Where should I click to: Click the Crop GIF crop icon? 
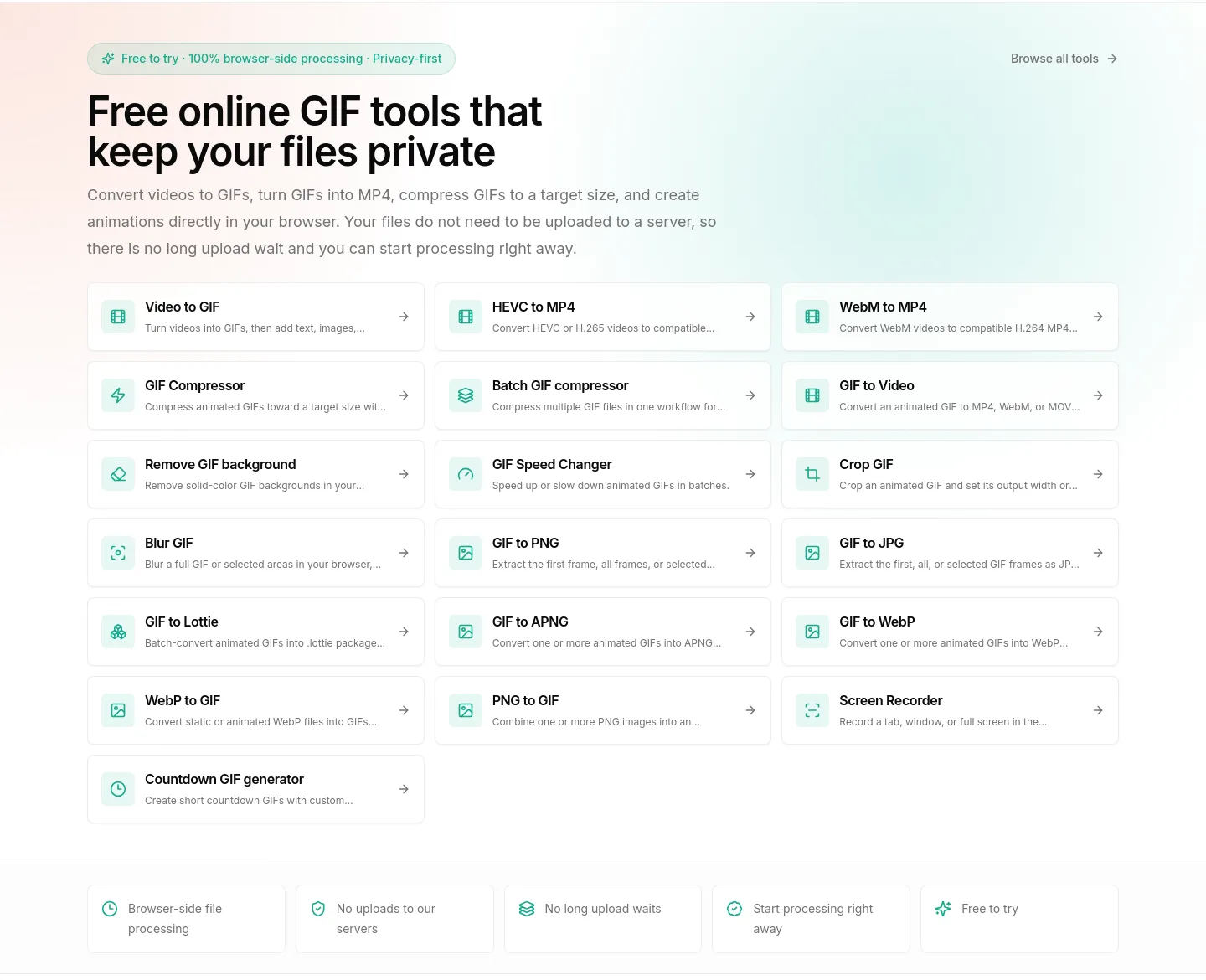(812, 474)
